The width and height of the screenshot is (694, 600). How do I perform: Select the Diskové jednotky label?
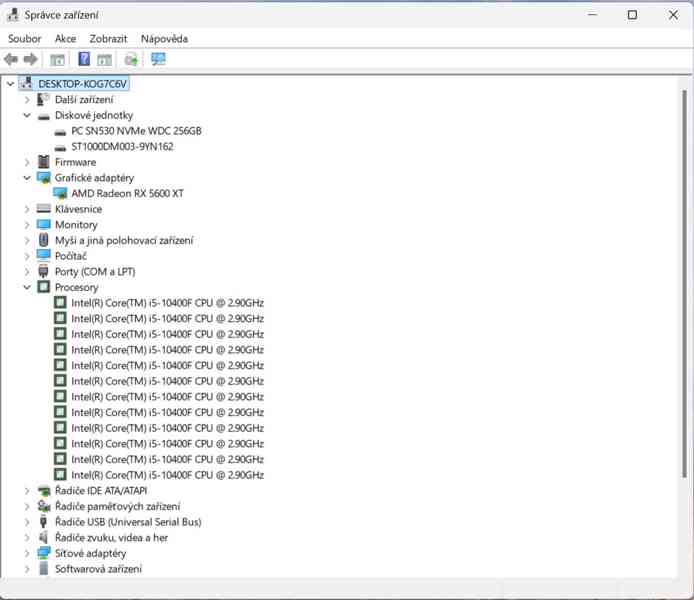(x=94, y=115)
